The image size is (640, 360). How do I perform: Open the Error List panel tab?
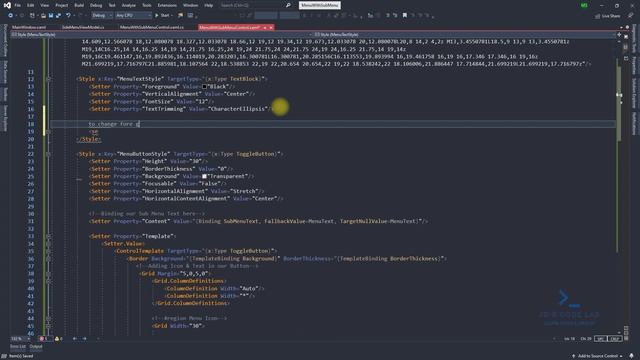tap(18, 347)
